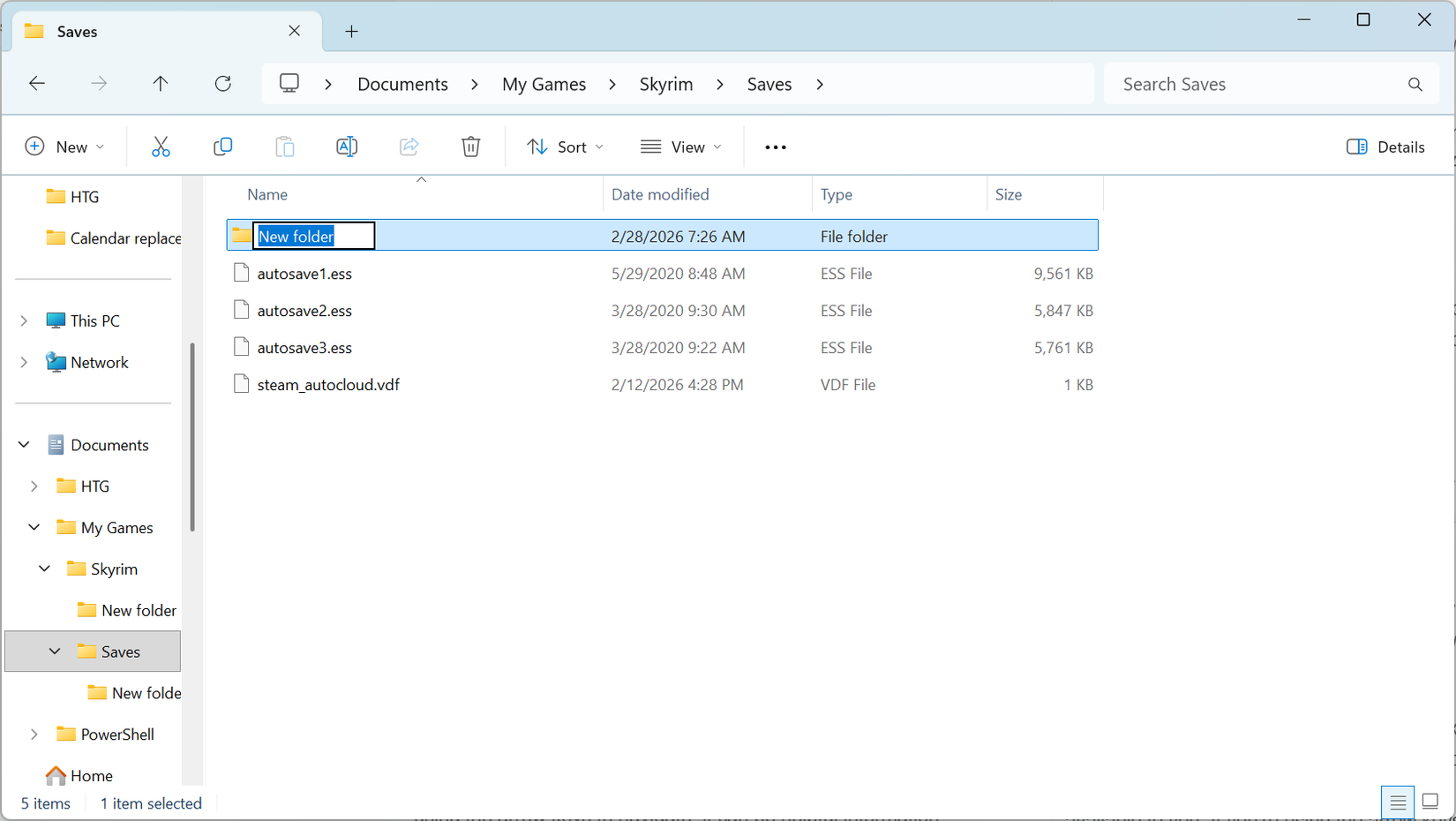Image resolution: width=1456 pixels, height=821 pixels.
Task: Copy the selected item via toolbar icon
Action: [222, 147]
